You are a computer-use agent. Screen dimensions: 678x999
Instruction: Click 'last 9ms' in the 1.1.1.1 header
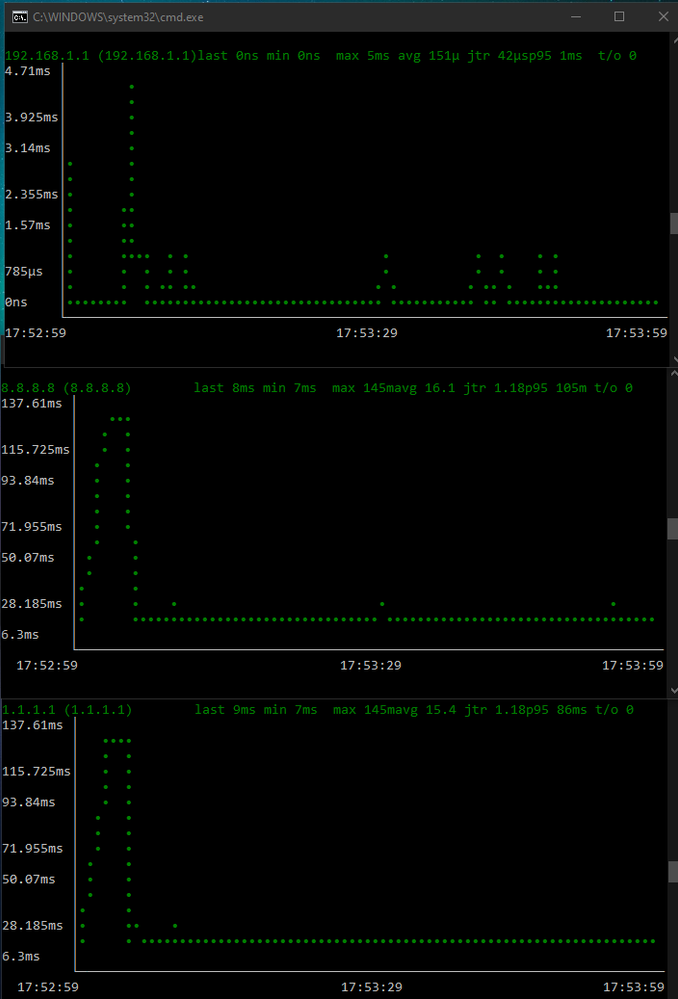pos(225,710)
